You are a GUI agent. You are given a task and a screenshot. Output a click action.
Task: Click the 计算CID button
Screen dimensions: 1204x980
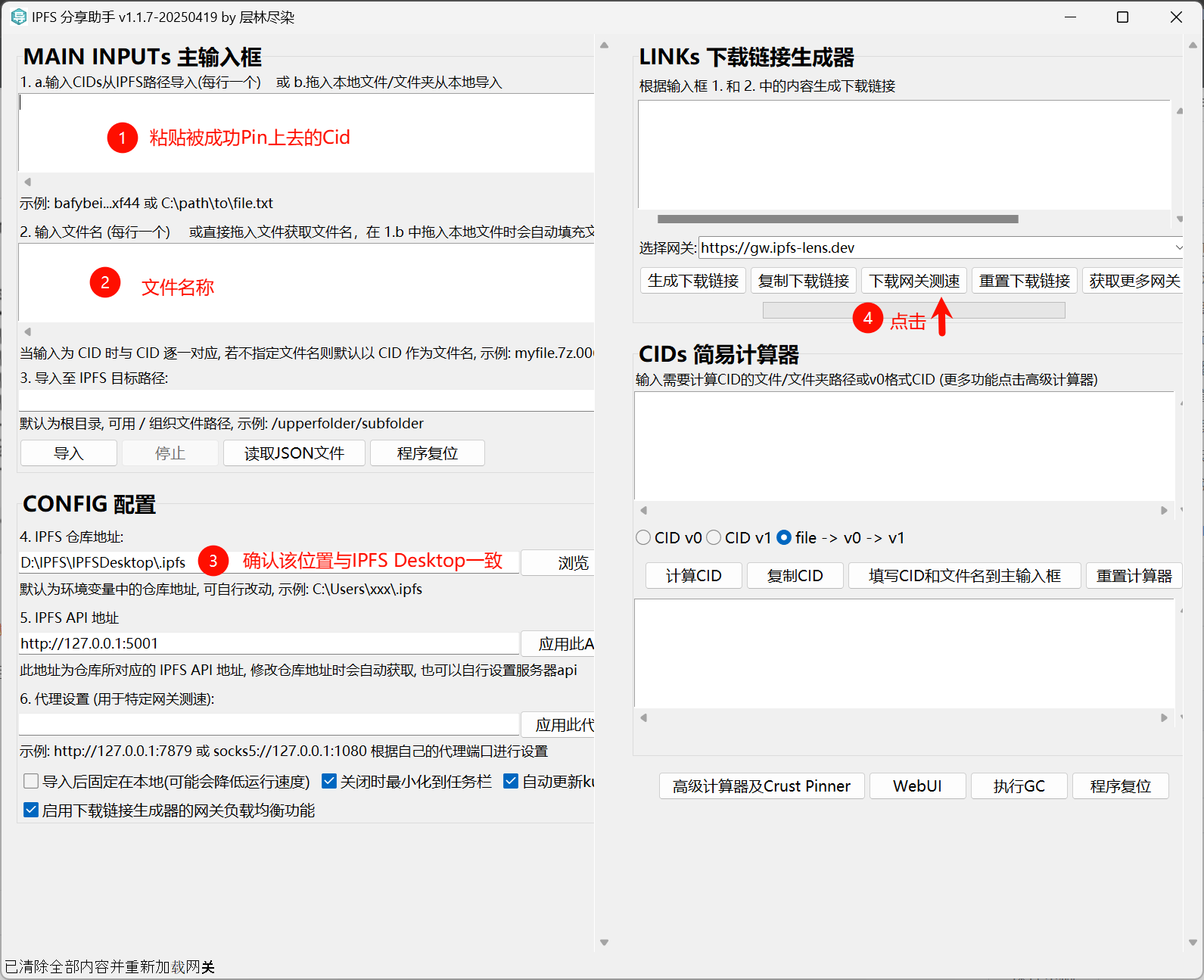(693, 575)
